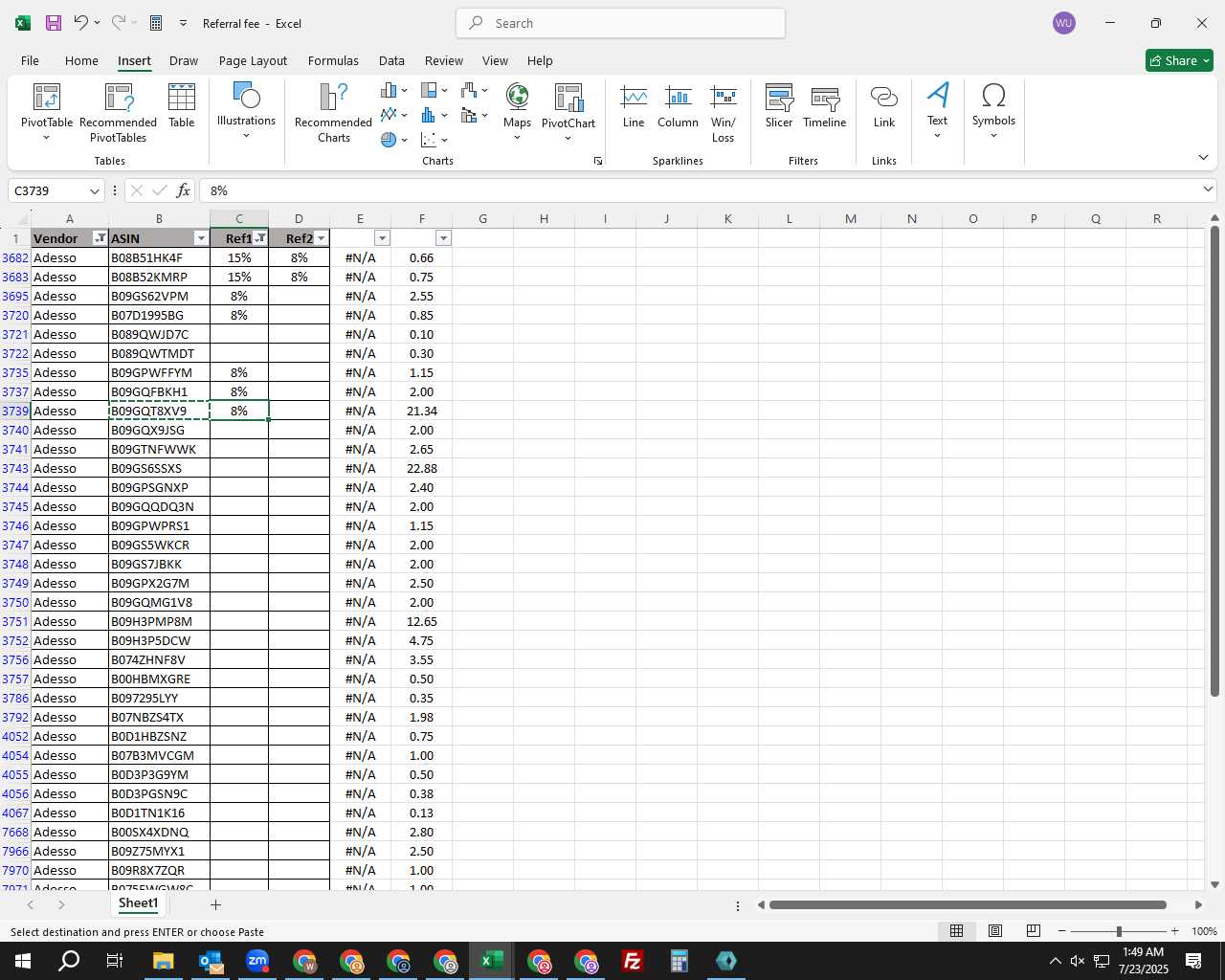This screenshot has height=980, width=1225.
Task: Open the Ref1 column filter dropdown
Action: [x=260, y=238]
